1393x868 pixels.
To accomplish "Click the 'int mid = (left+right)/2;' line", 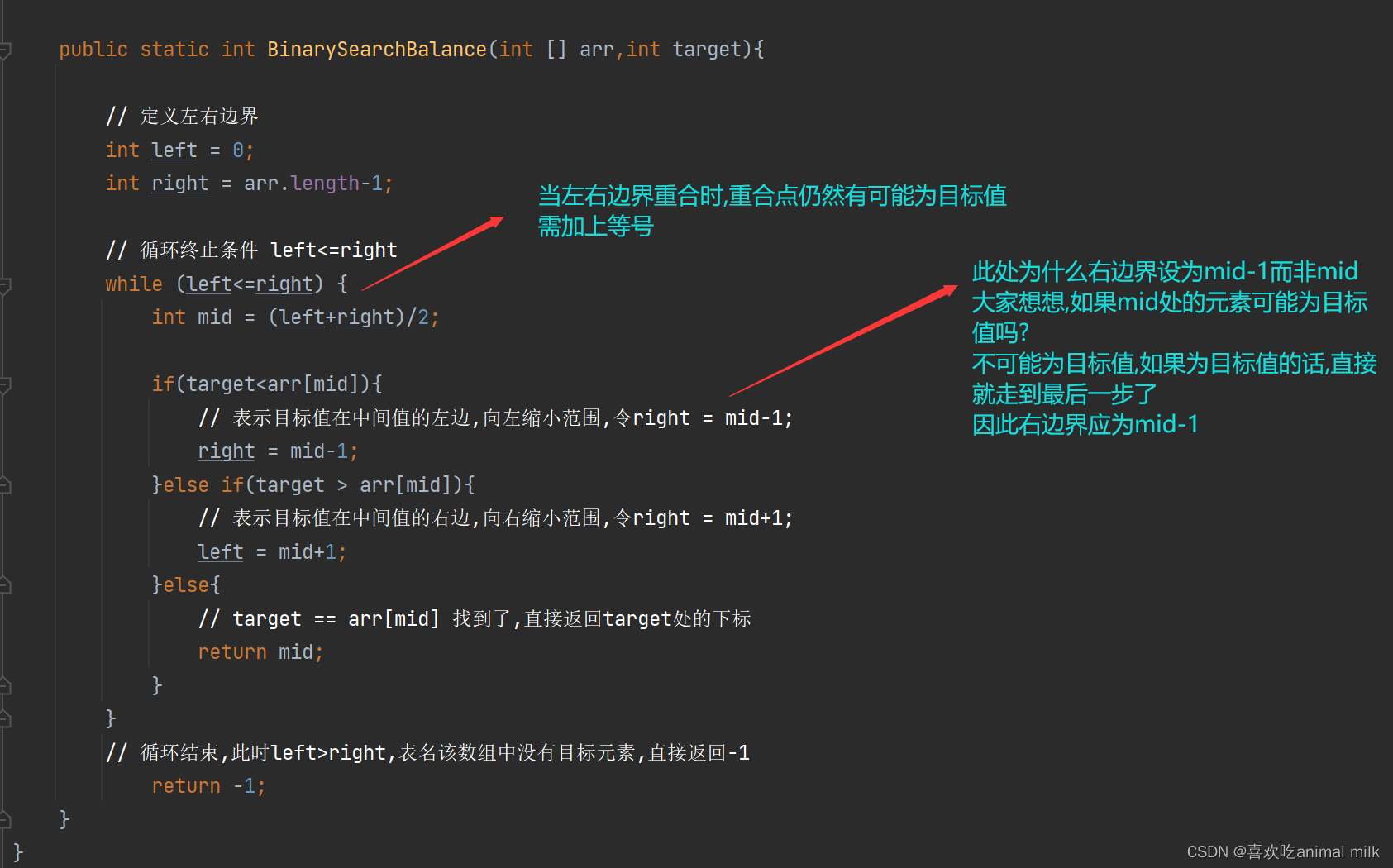I will pyautogui.click(x=295, y=317).
